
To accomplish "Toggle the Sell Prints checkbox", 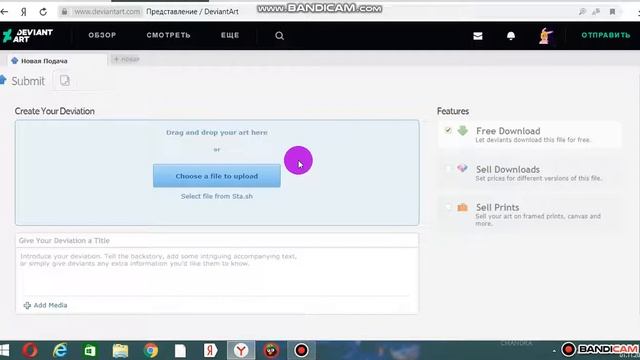I will pyautogui.click(x=448, y=207).
